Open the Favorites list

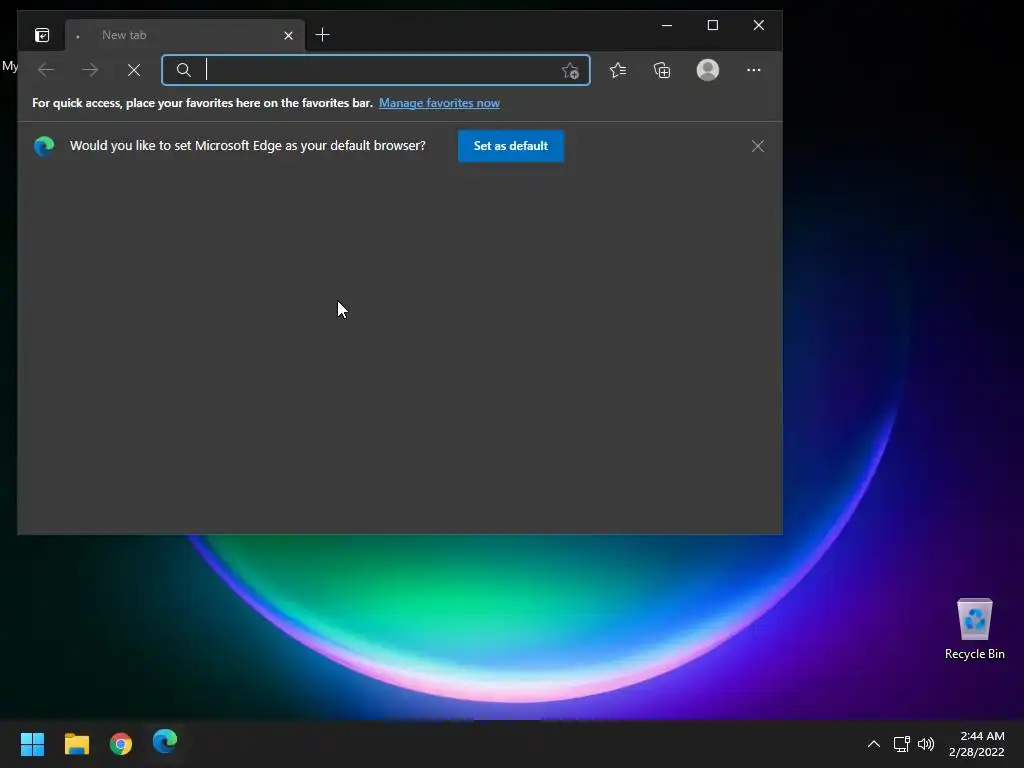[618, 70]
